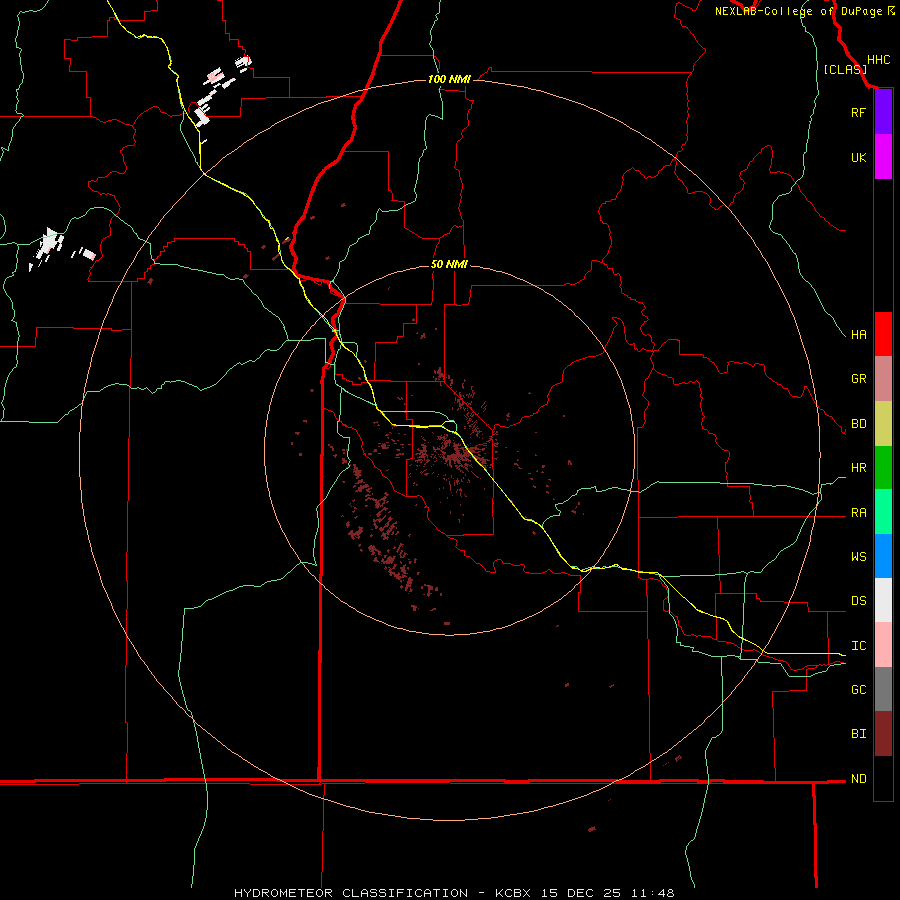Click the IC pink legend swatch
The image size is (900, 900).
click(883, 645)
